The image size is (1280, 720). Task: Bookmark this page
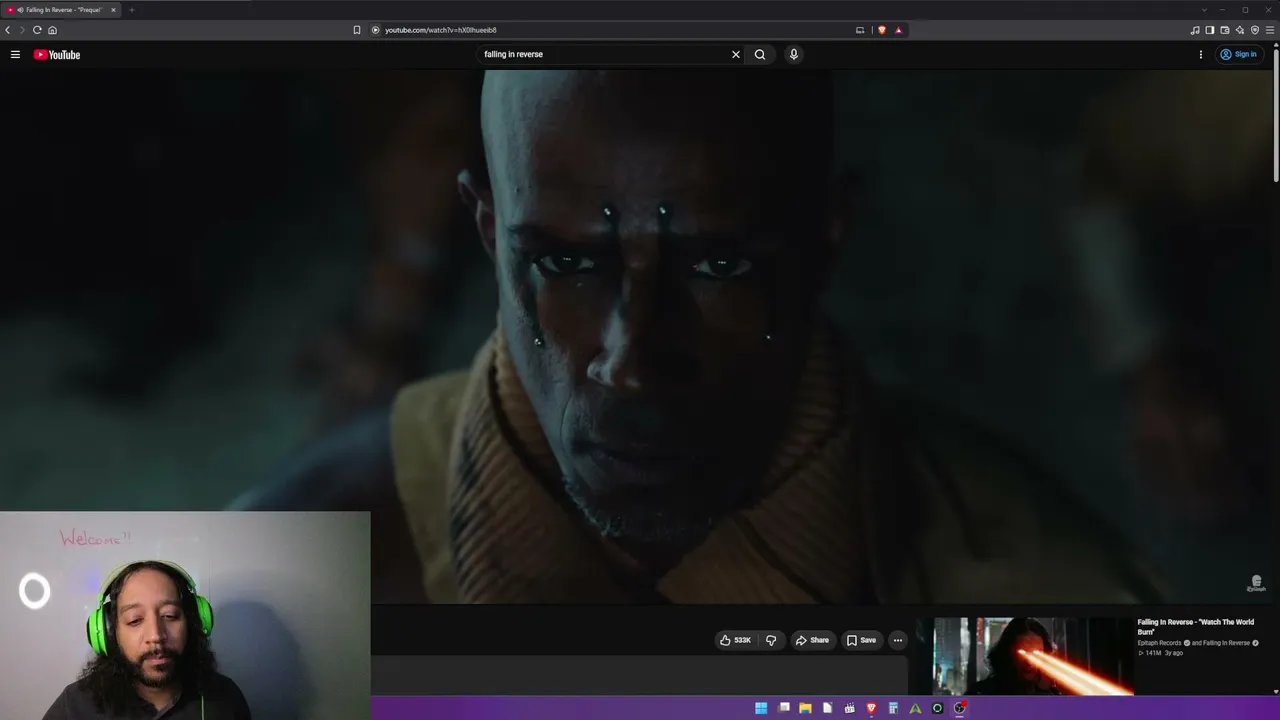357,30
